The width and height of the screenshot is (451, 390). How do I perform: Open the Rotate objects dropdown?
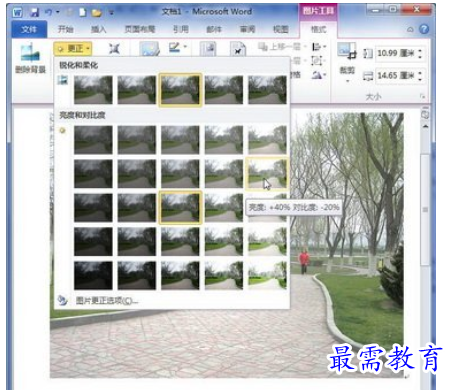click(319, 75)
